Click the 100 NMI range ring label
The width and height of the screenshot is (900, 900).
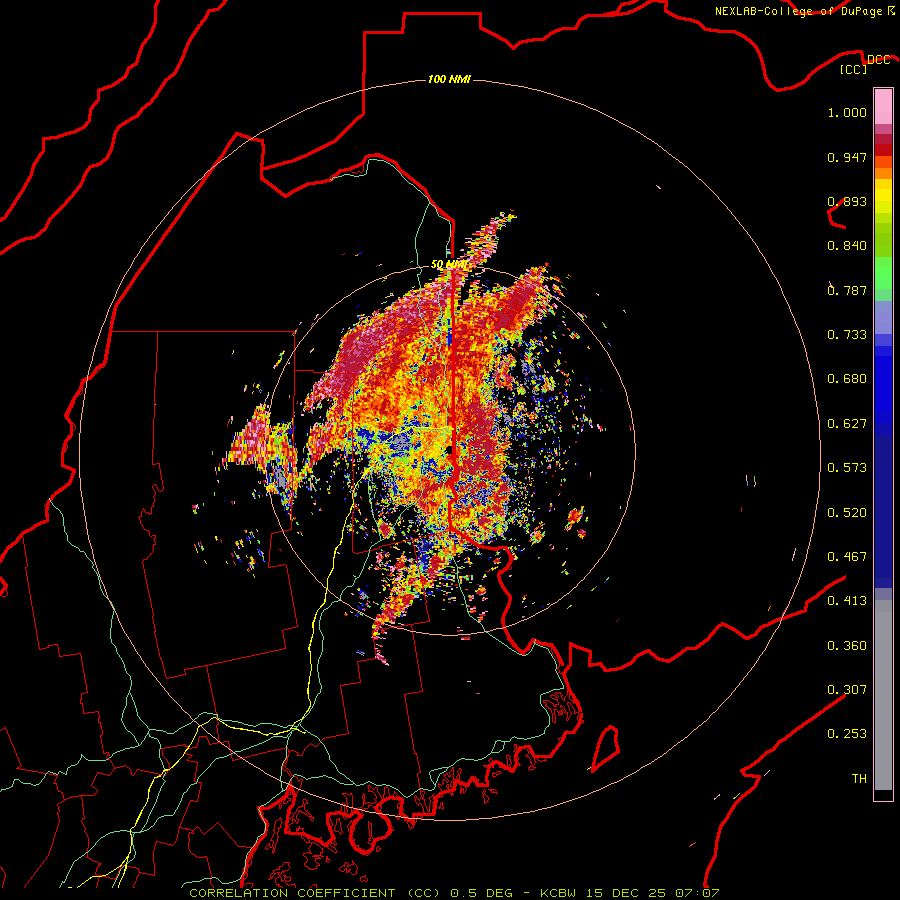click(449, 79)
